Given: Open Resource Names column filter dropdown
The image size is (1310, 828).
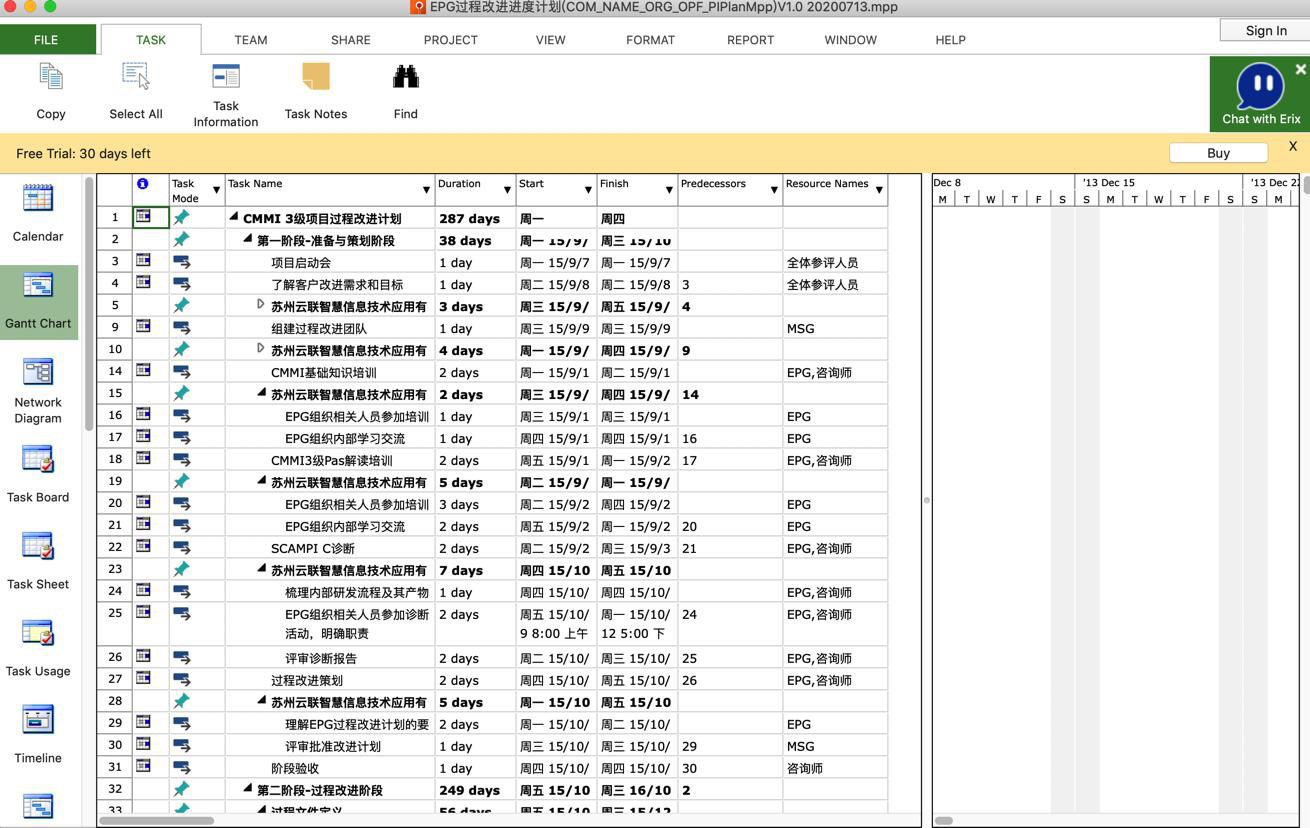Looking at the screenshot, I should click(879, 190).
